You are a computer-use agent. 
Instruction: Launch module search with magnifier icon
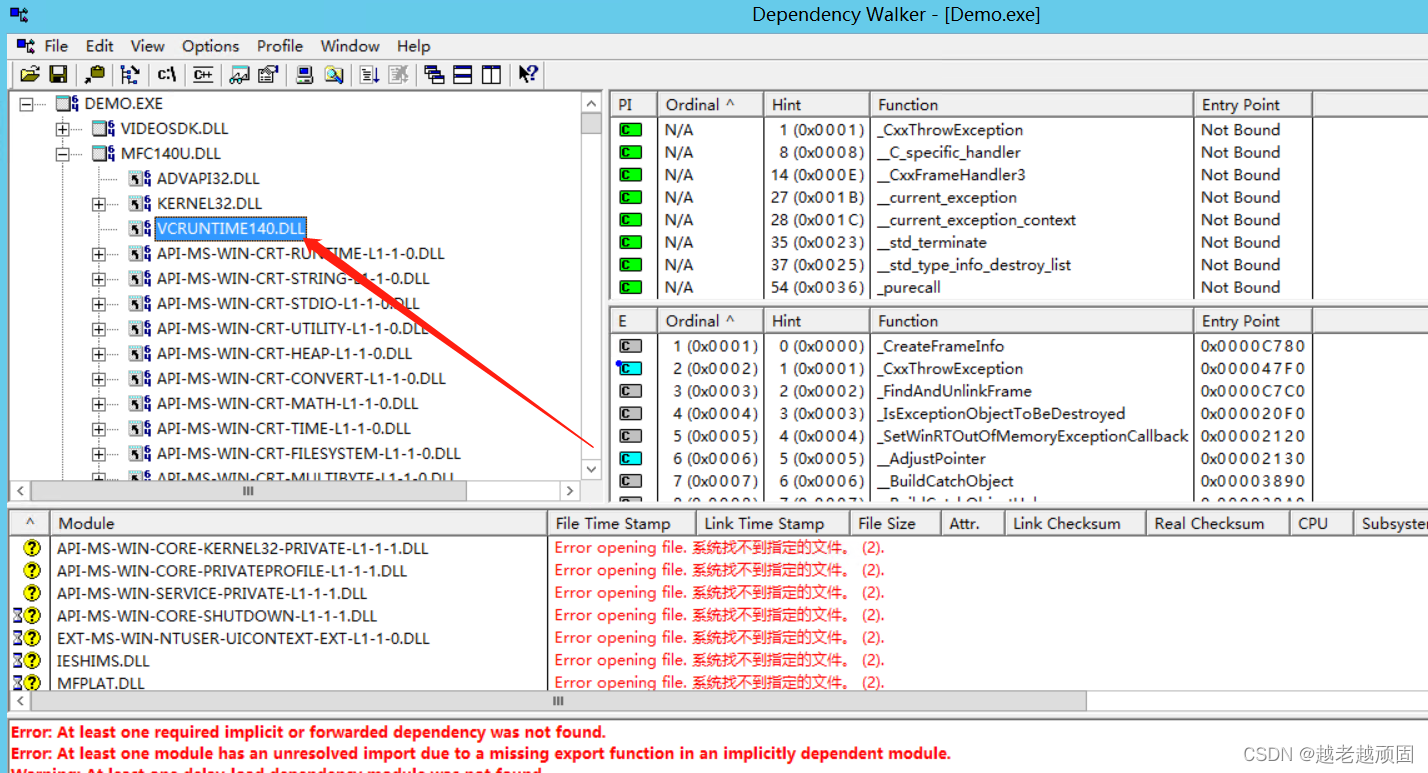click(x=334, y=74)
